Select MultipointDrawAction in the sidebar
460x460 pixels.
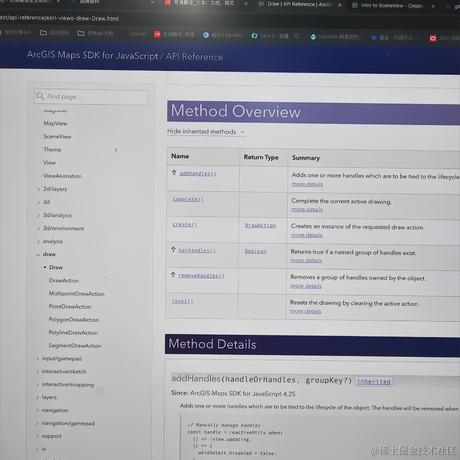click(76, 294)
